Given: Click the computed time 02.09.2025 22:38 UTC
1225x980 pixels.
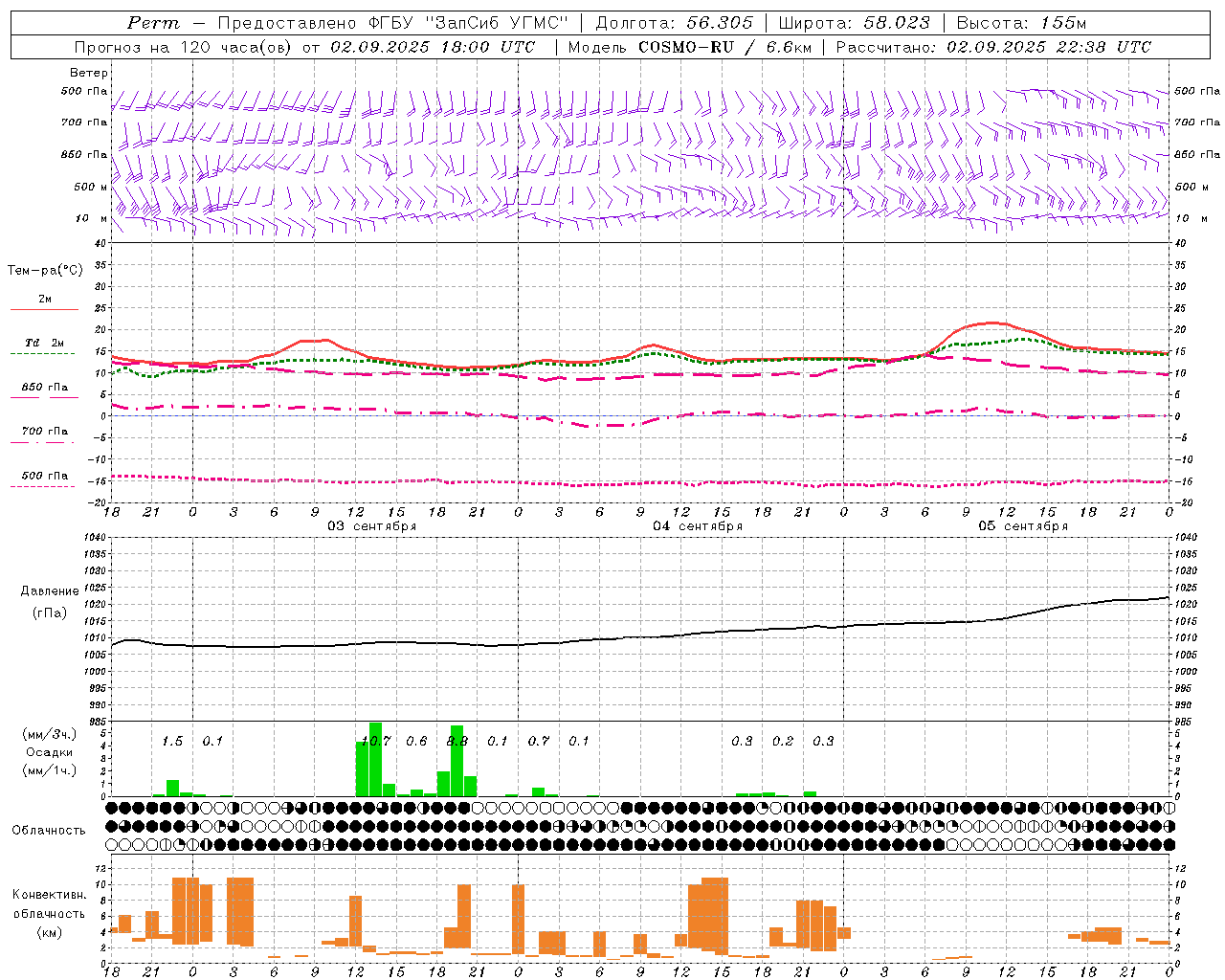Looking at the screenshot, I should pyautogui.click(x=1049, y=47).
